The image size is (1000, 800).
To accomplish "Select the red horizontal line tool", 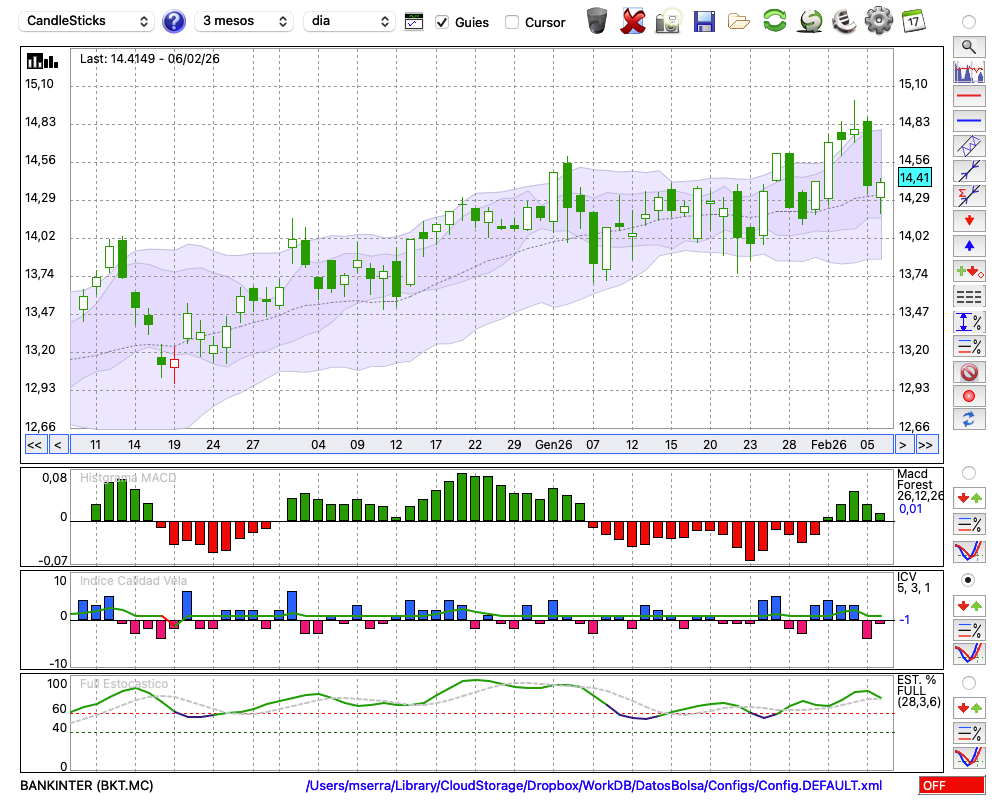I will 969,96.
